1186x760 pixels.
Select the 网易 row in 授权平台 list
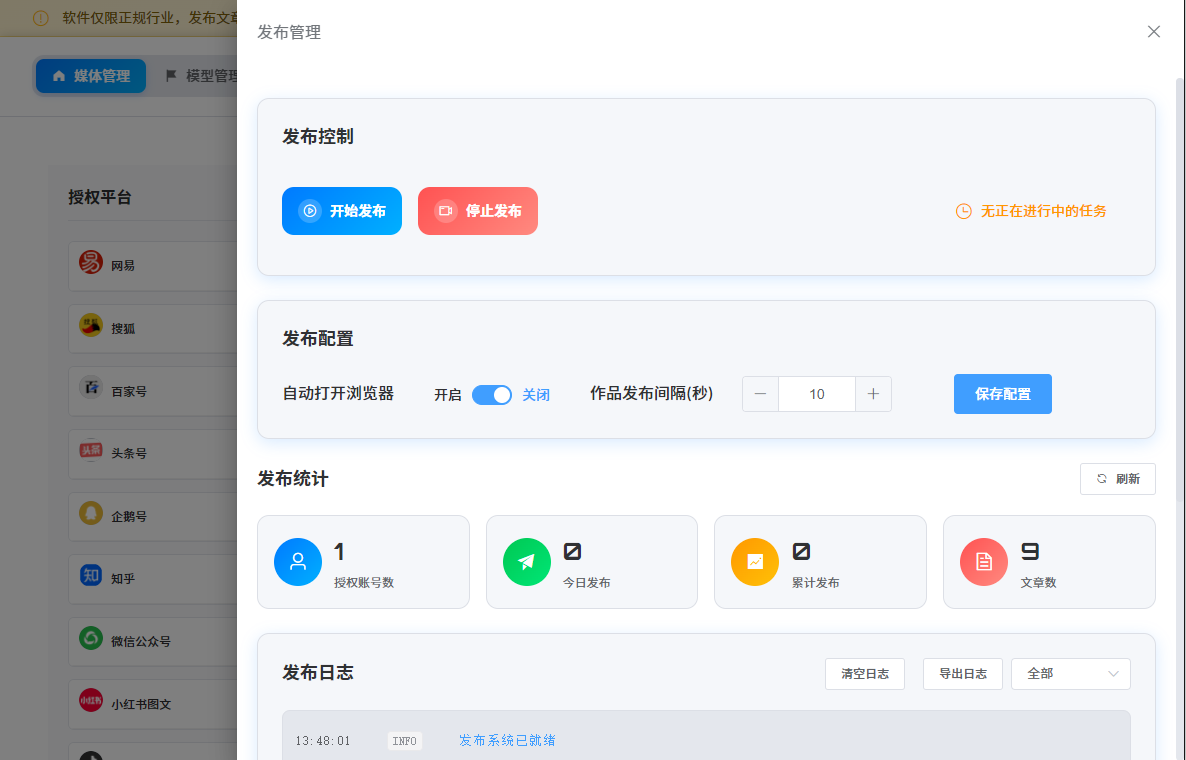click(x=153, y=266)
